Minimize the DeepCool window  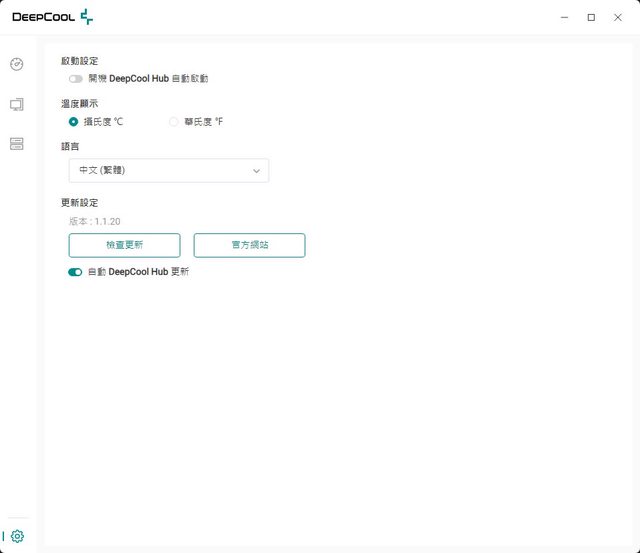click(565, 17)
